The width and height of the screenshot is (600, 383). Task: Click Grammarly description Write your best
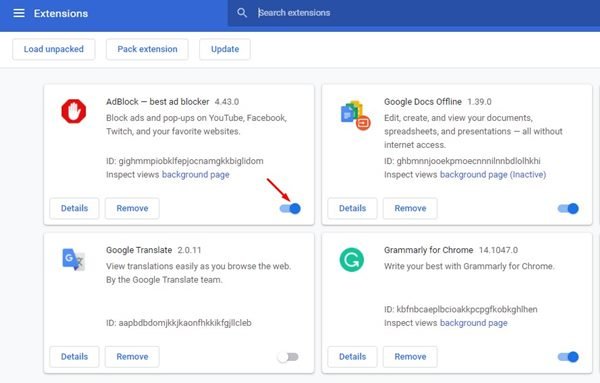point(470,266)
